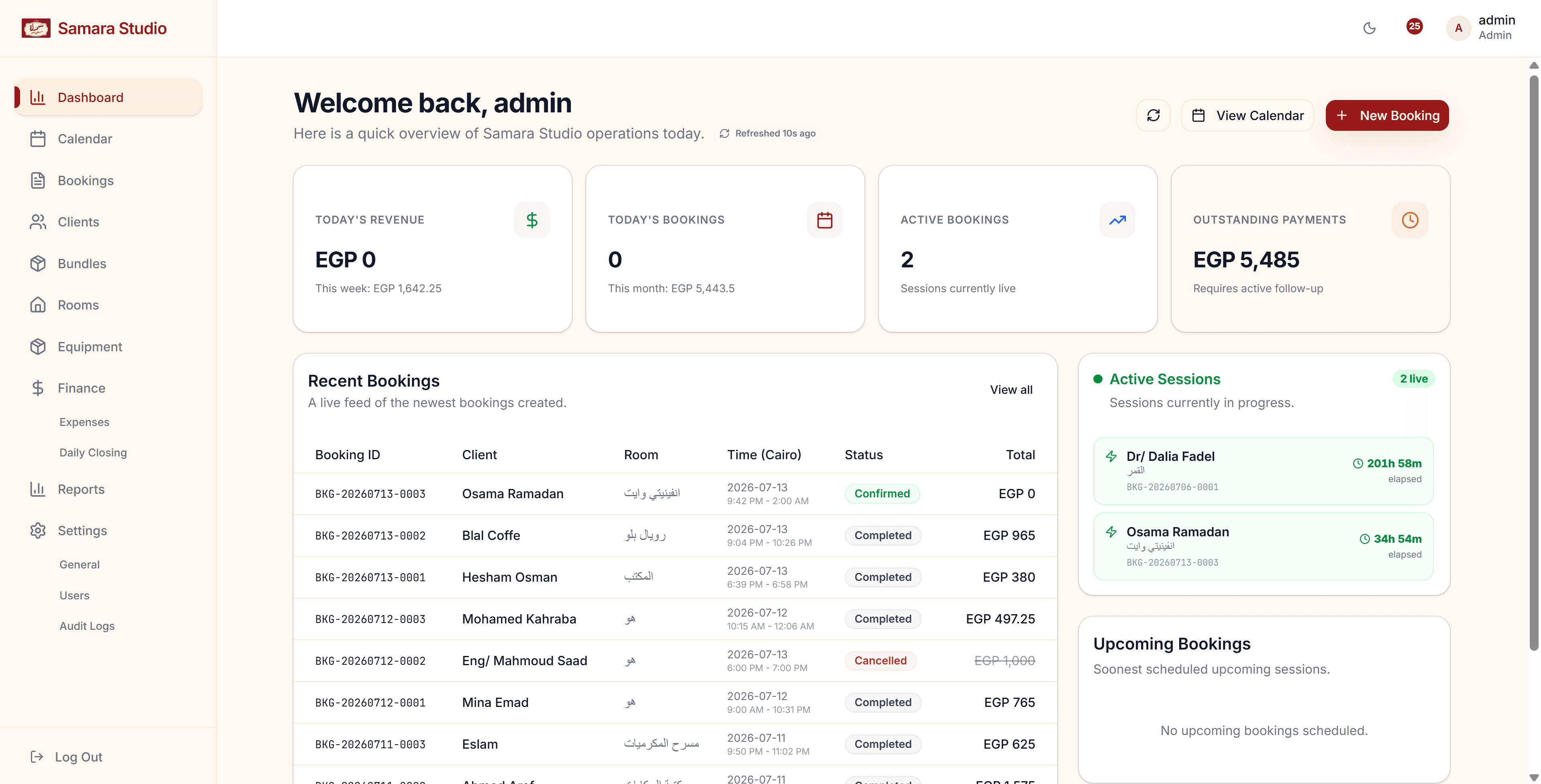The width and height of the screenshot is (1541, 784).
Task: Click the Bookings document sidebar icon
Action: tap(38, 181)
